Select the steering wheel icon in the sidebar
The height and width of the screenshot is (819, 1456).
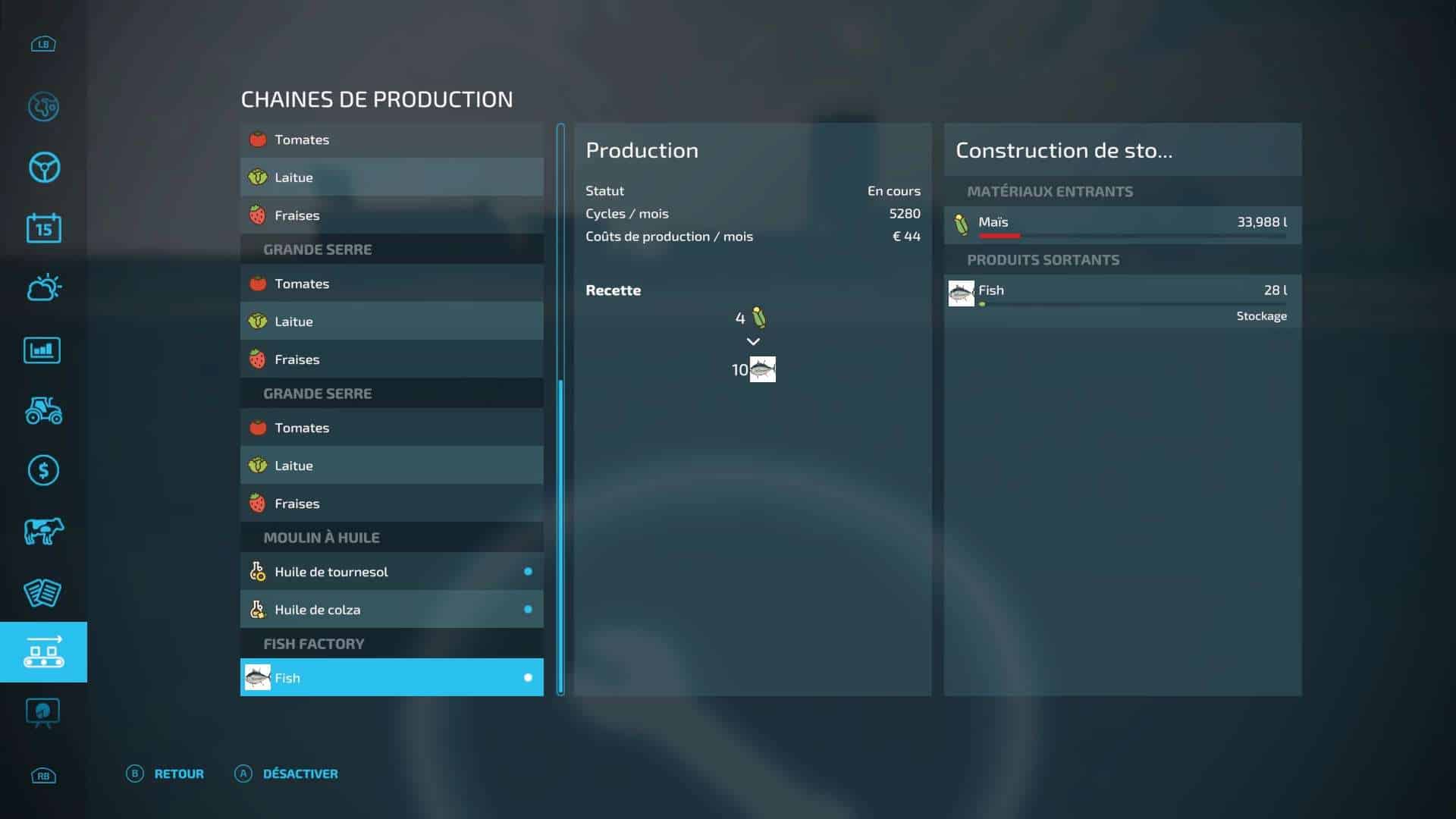[x=43, y=167]
